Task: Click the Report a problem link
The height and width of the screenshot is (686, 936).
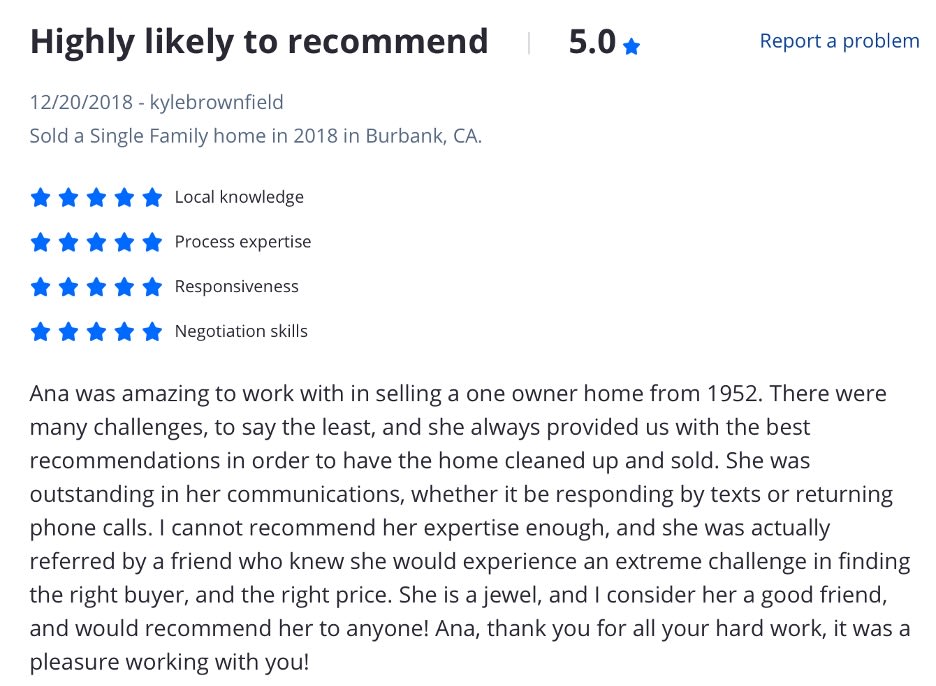Action: pos(839,41)
